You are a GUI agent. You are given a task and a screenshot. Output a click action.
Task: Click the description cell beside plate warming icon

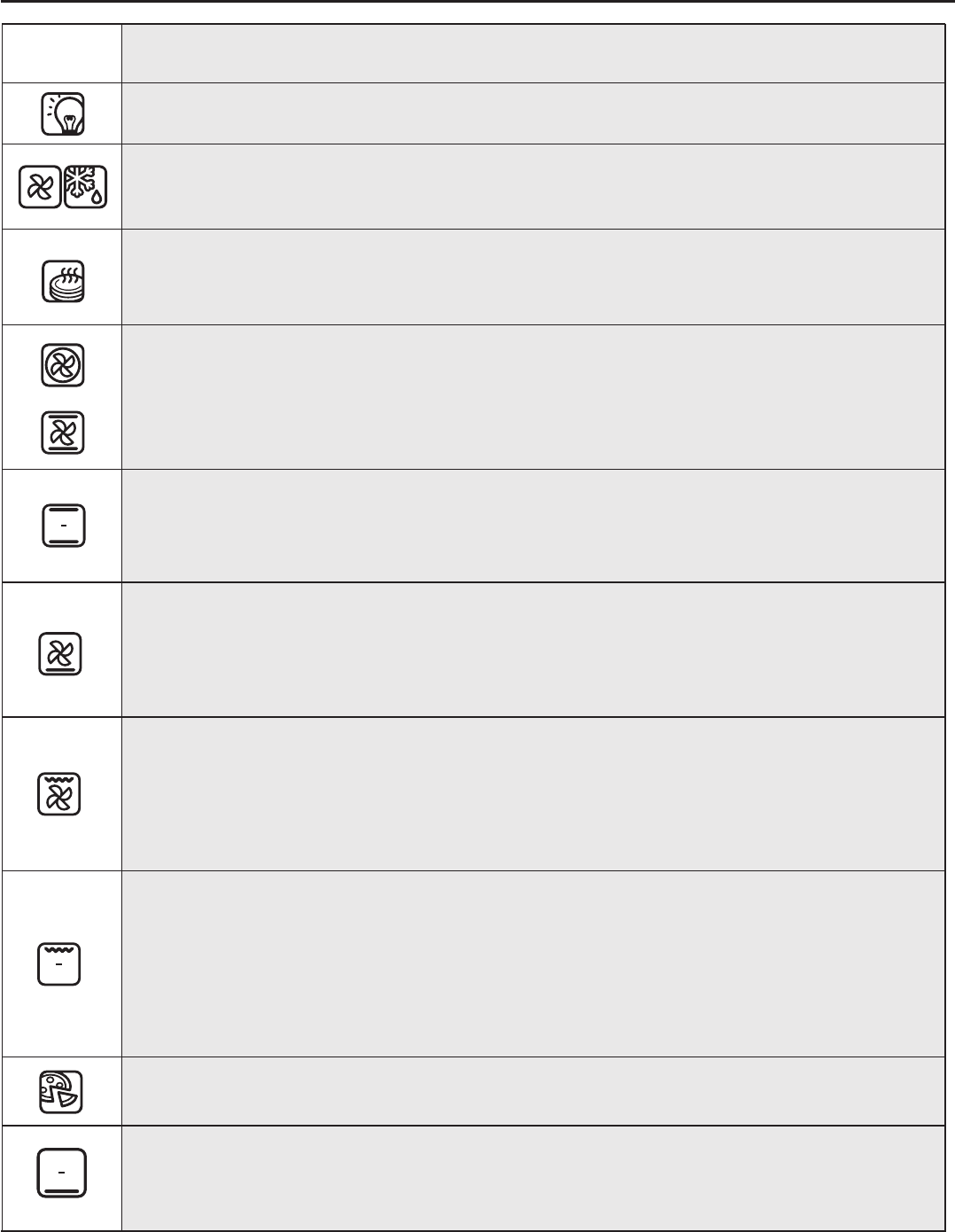point(532,277)
